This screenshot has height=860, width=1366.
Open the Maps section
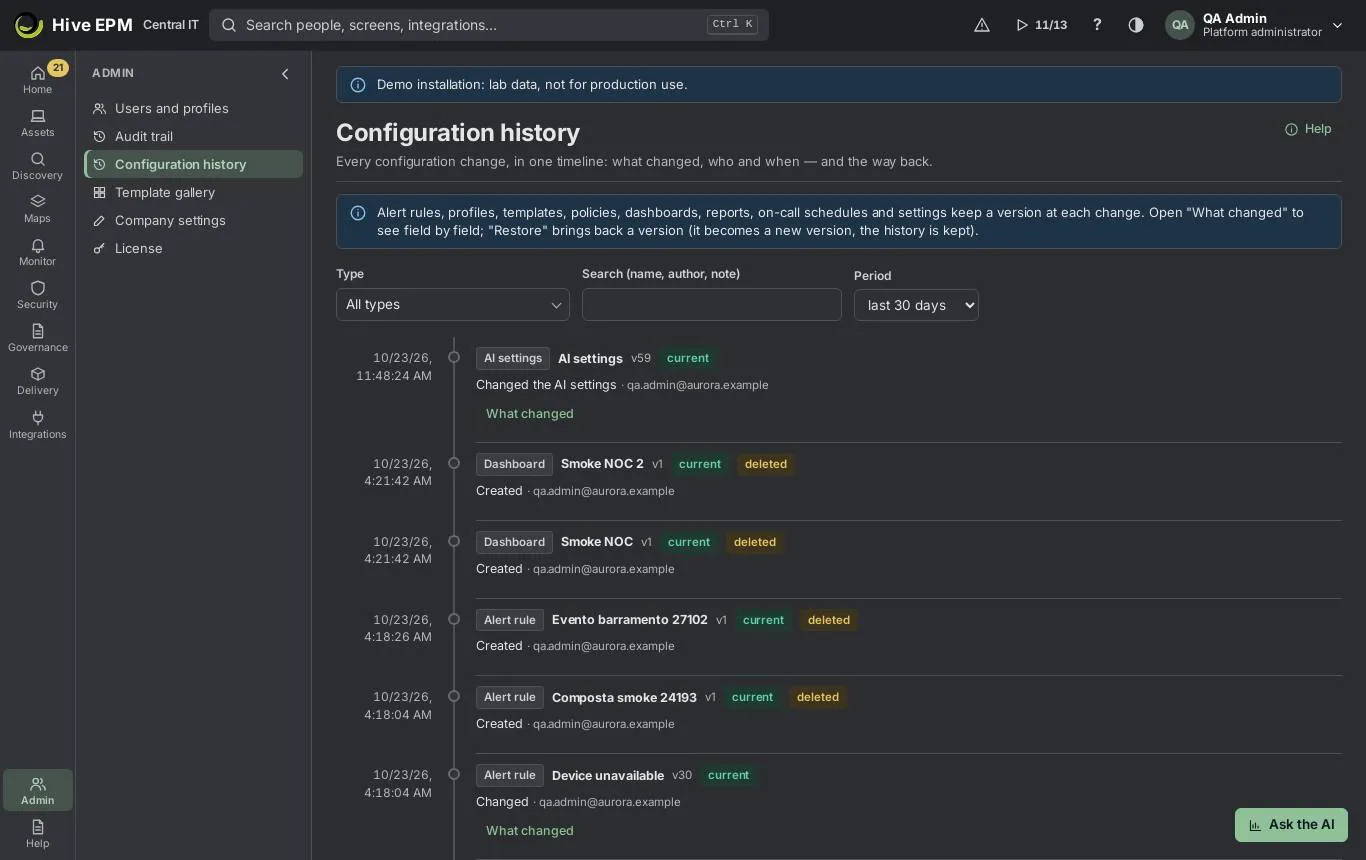pos(37,209)
